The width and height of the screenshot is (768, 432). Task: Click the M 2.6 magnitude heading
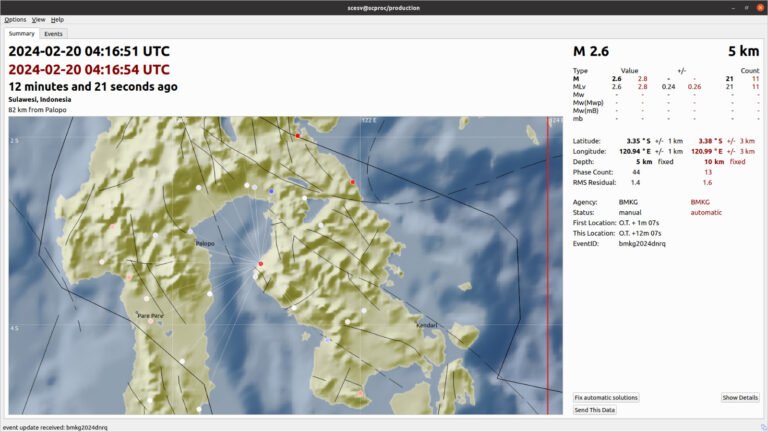591,51
